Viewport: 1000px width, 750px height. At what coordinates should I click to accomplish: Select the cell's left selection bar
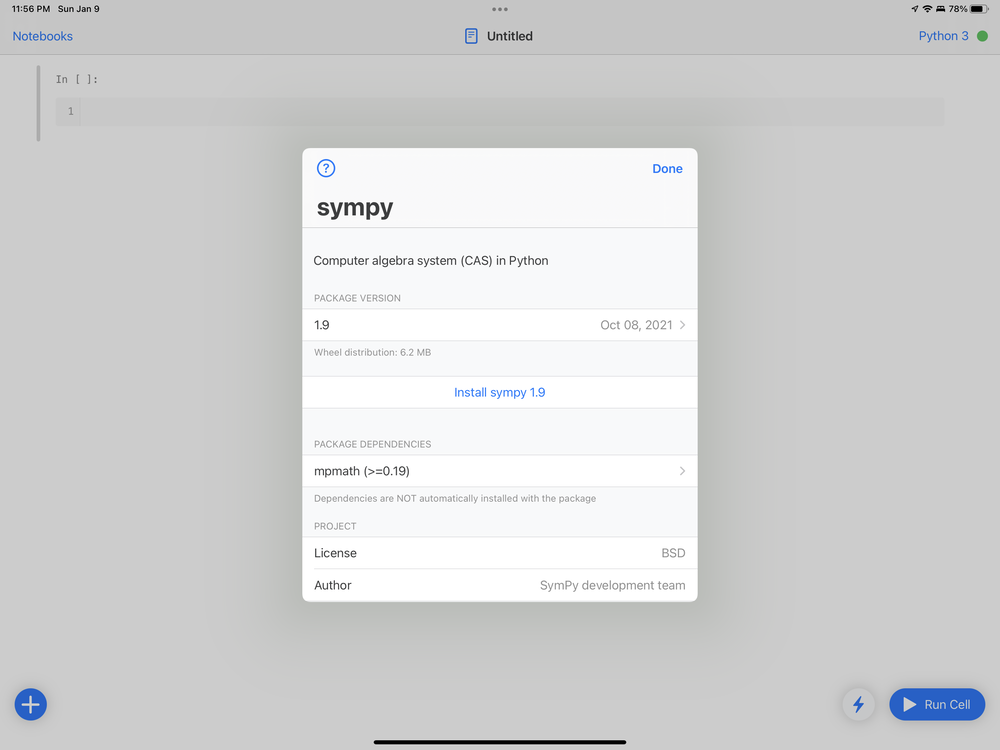click(x=38, y=103)
